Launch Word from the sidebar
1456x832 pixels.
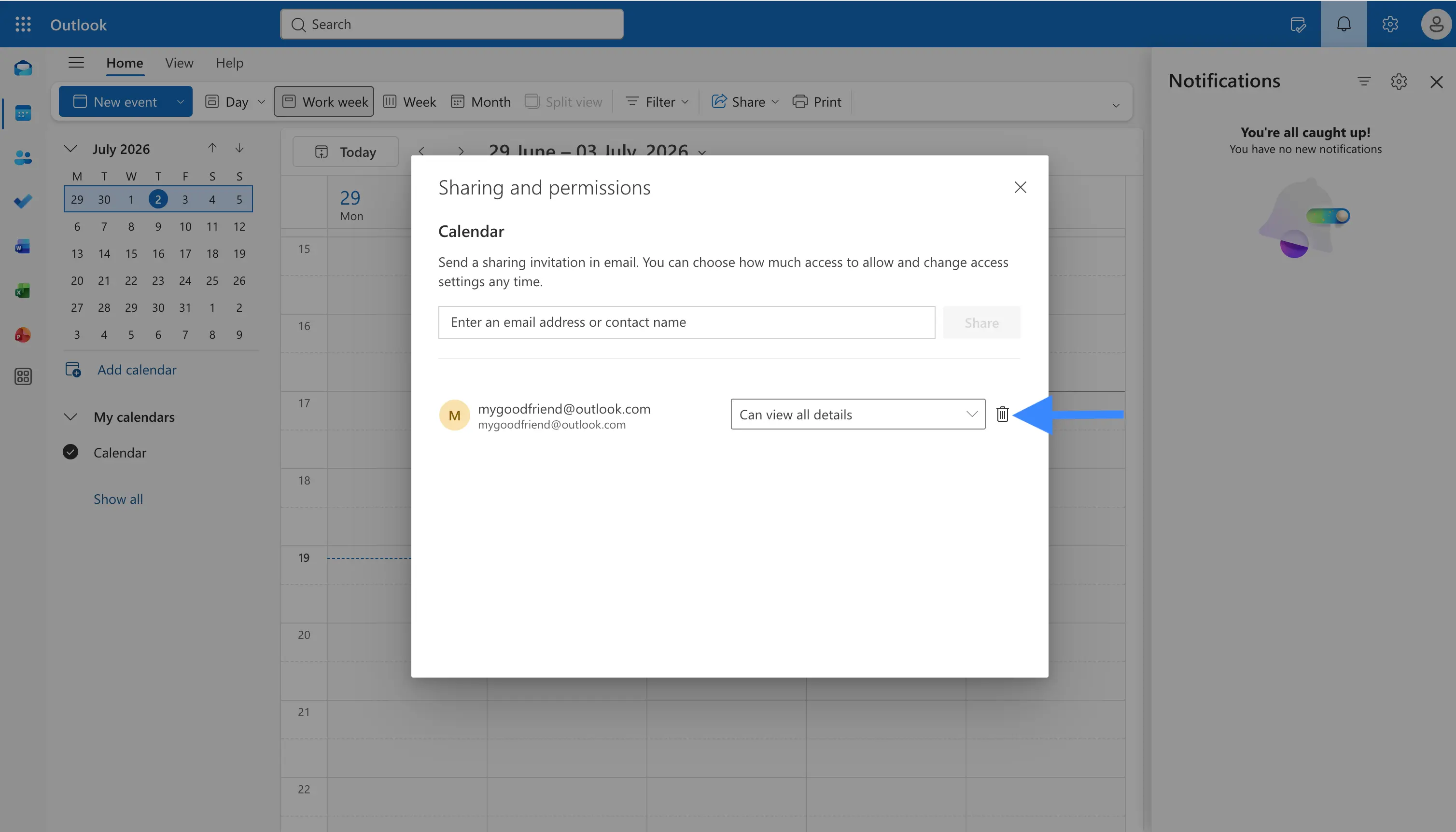23,246
